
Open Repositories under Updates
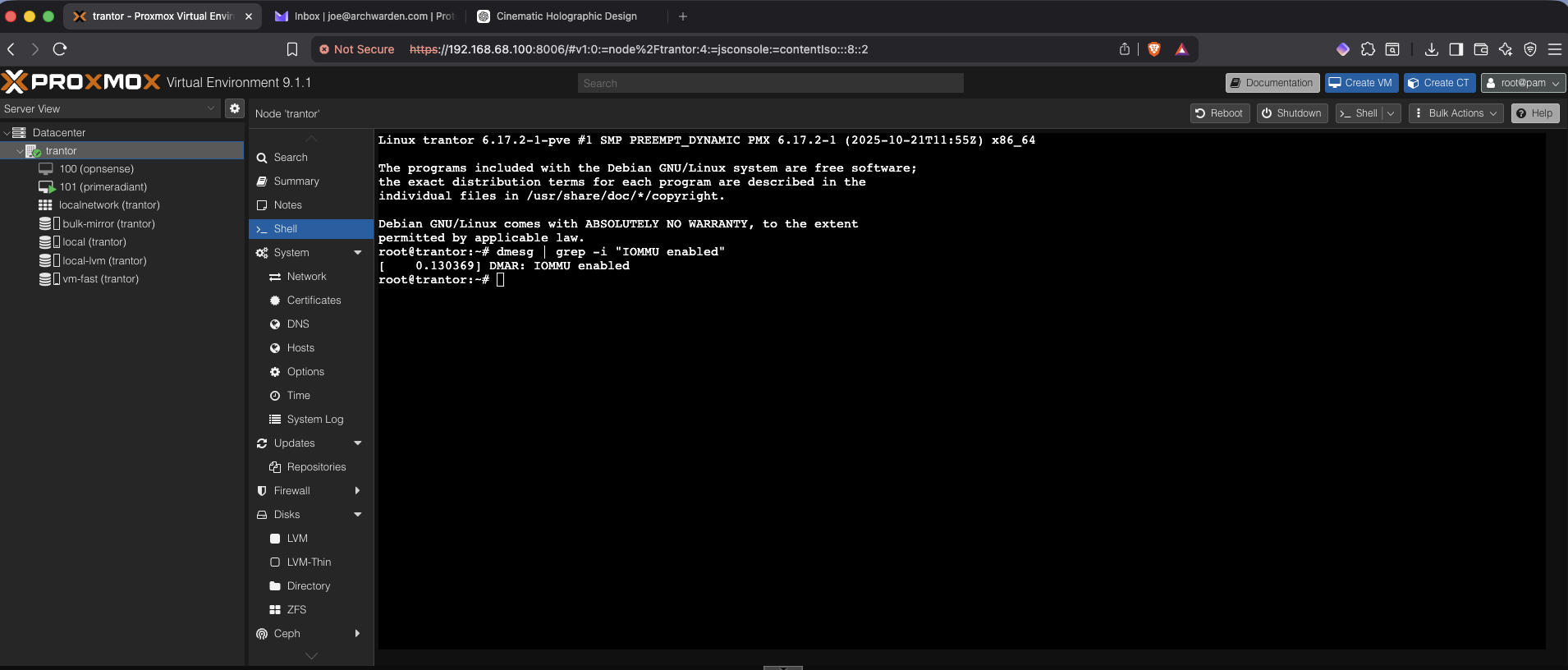pos(316,466)
